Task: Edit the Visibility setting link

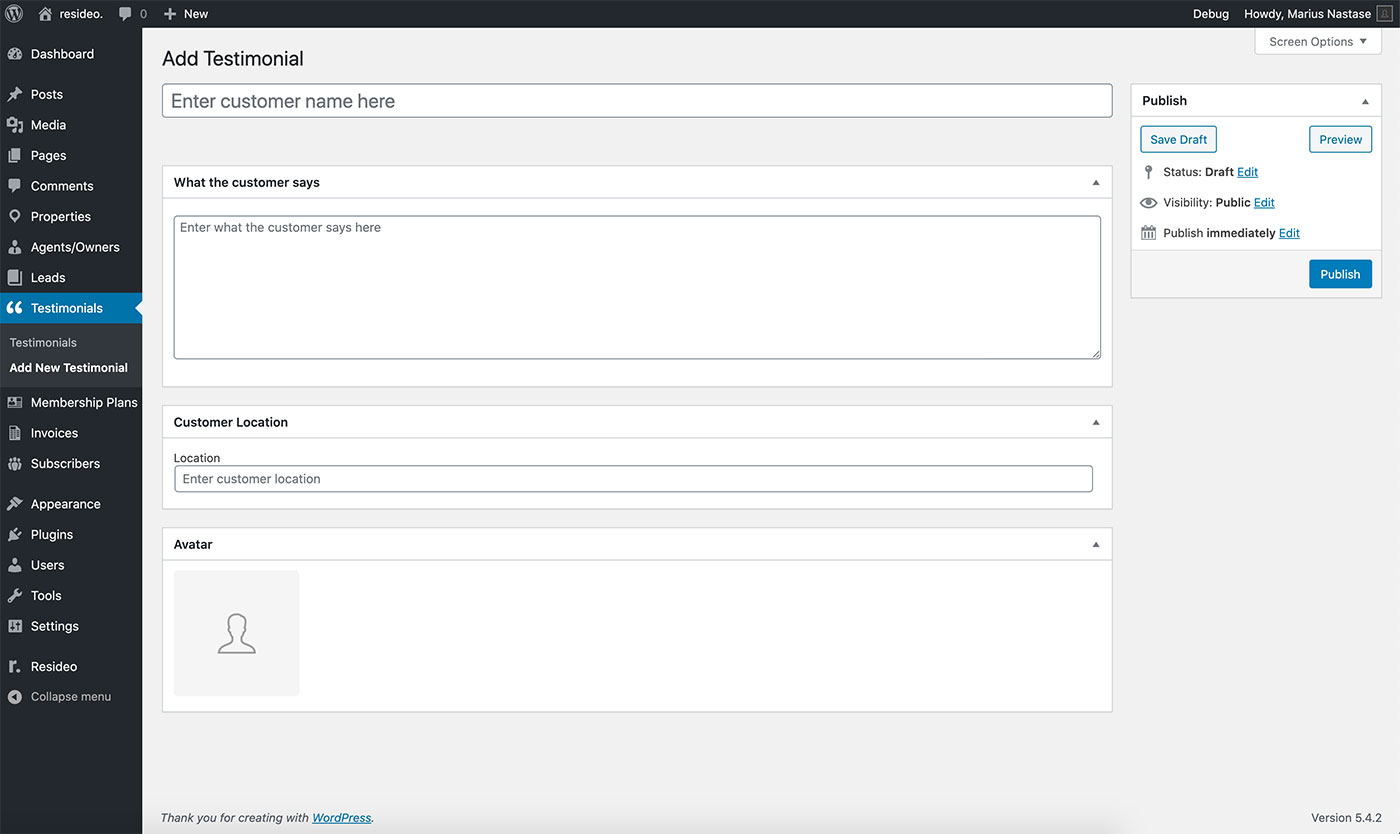Action: click(x=1264, y=203)
